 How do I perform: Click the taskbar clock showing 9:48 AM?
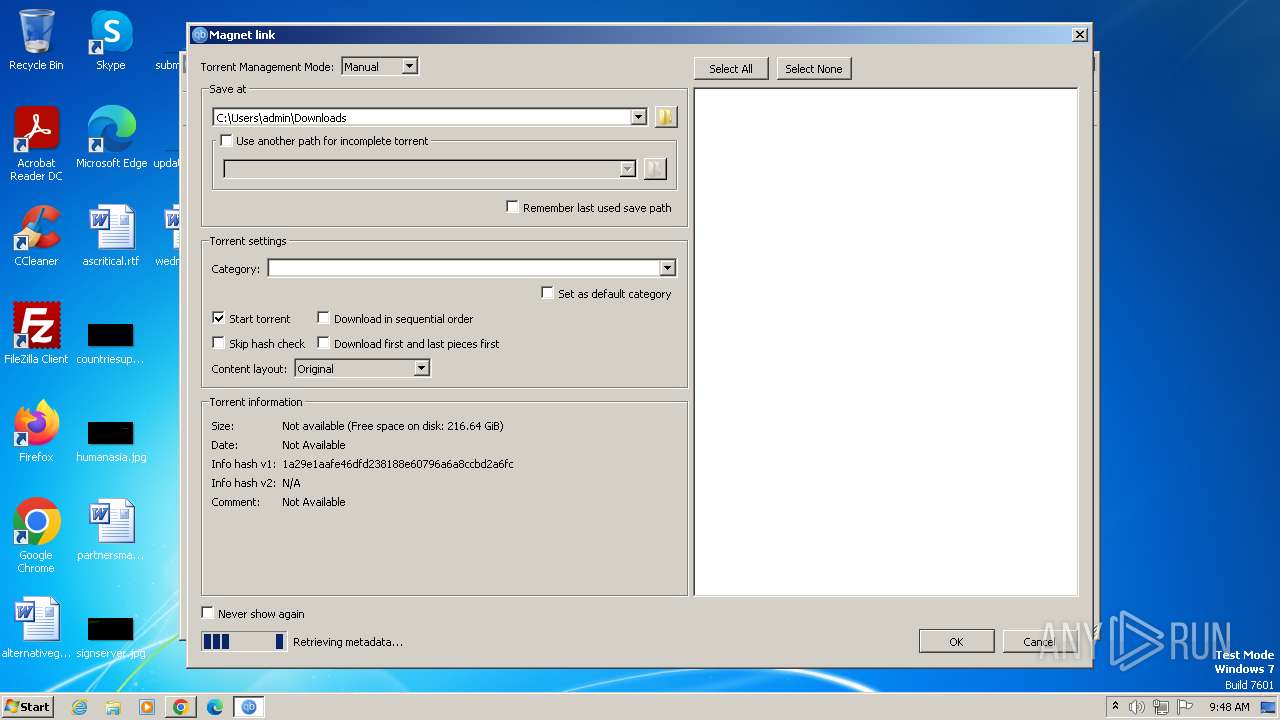[1229, 707]
